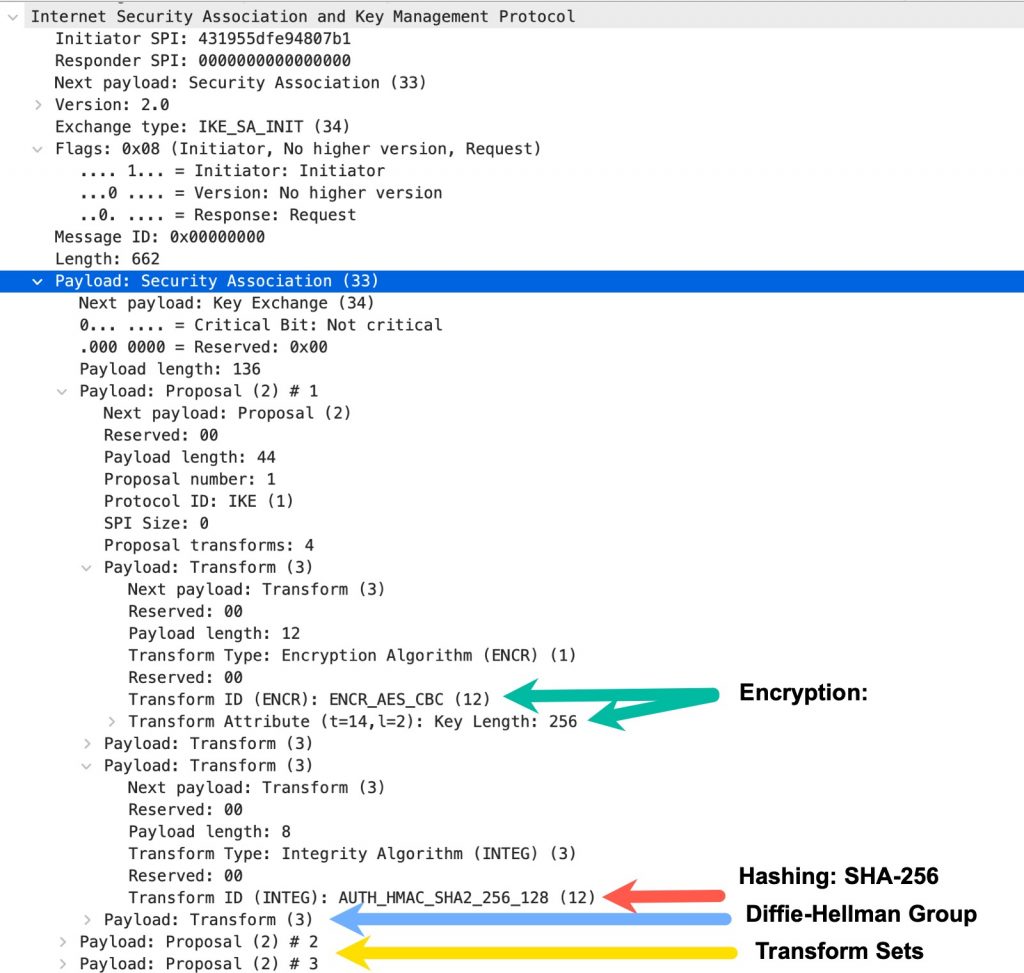Image resolution: width=1024 pixels, height=973 pixels.
Task: Select the Exchange type IKE_SA_INIT row
Action: pyautogui.click(x=200, y=126)
